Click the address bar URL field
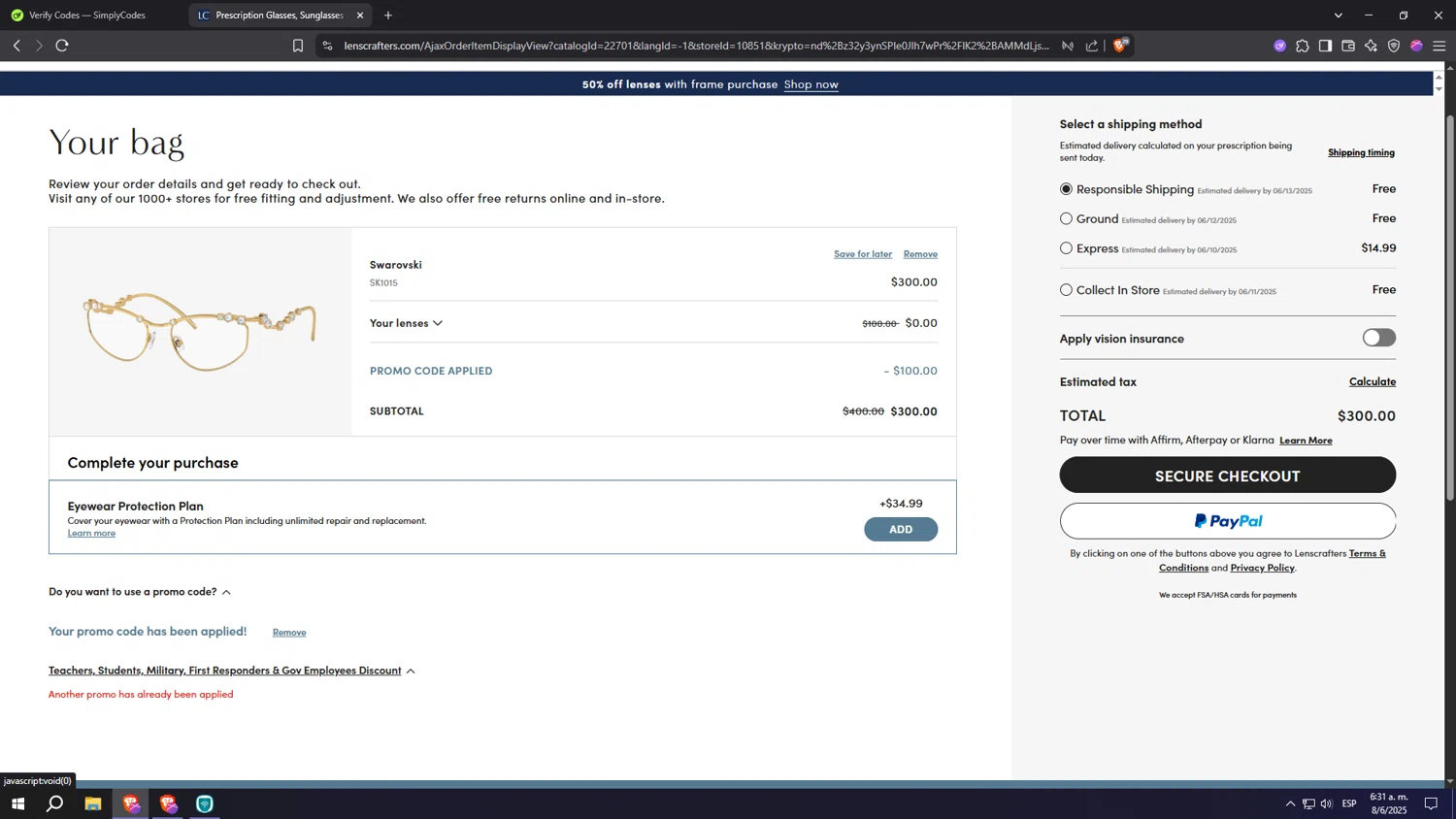Screen dimensions: 1456x819 tap(696, 46)
